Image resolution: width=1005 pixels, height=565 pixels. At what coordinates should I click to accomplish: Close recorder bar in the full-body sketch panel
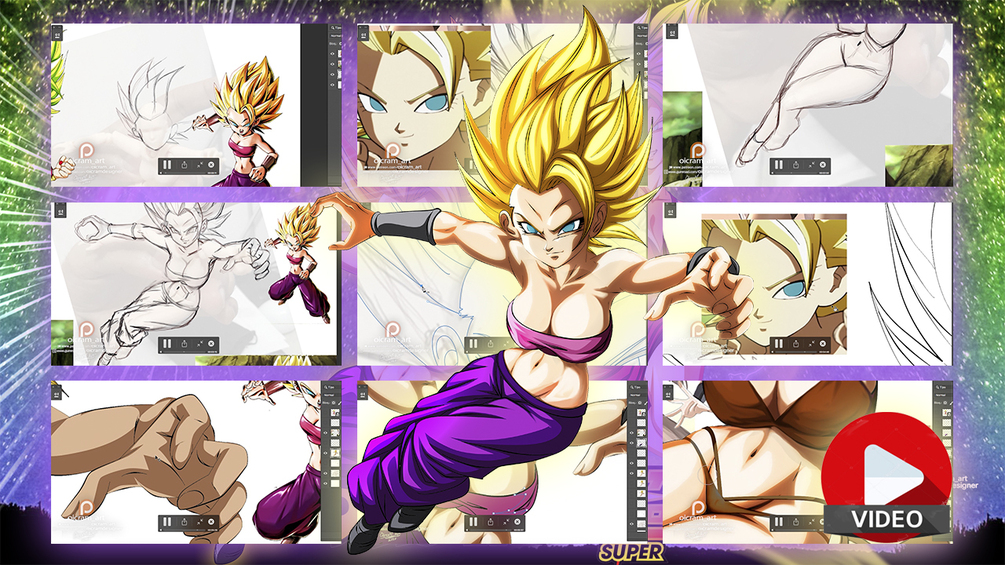click(211, 344)
